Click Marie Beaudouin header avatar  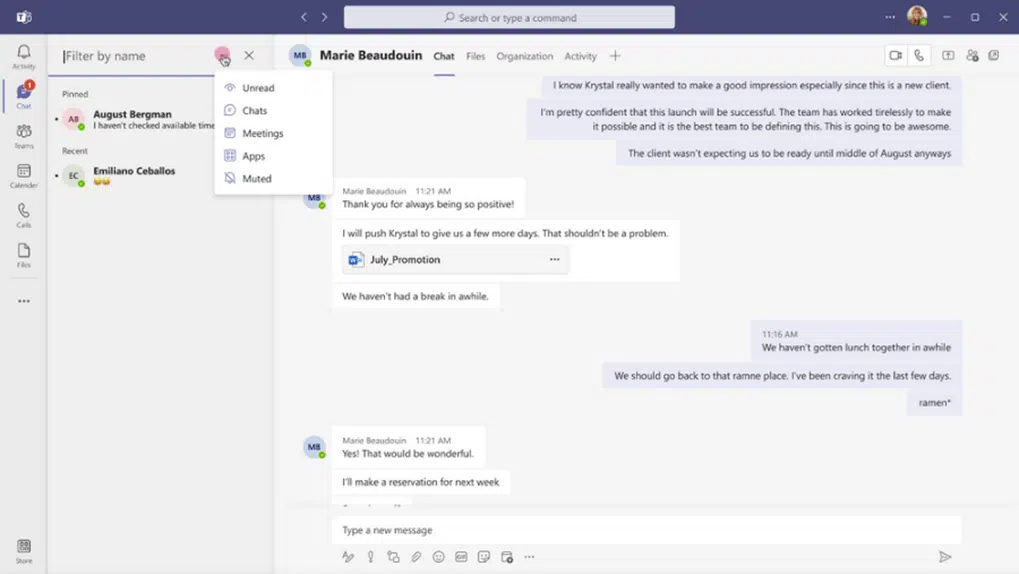pos(300,55)
